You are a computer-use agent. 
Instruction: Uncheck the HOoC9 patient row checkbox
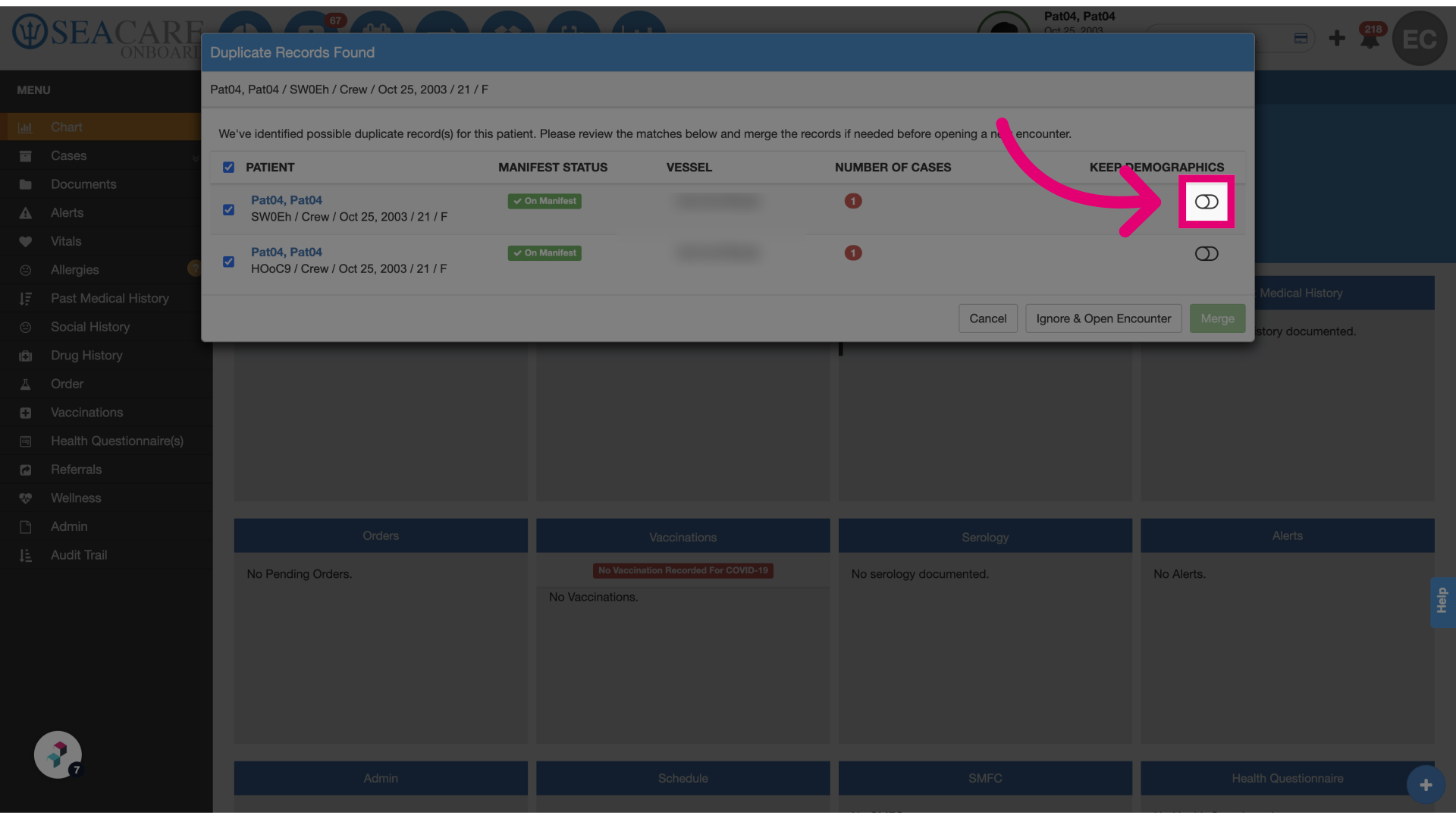[x=228, y=262]
